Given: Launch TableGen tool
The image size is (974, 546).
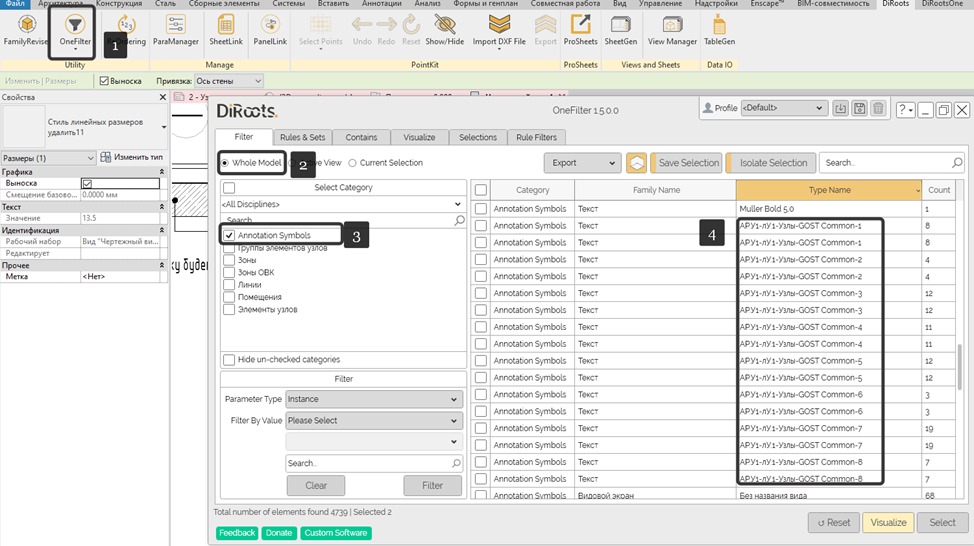Looking at the screenshot, I should pos(719,30).
